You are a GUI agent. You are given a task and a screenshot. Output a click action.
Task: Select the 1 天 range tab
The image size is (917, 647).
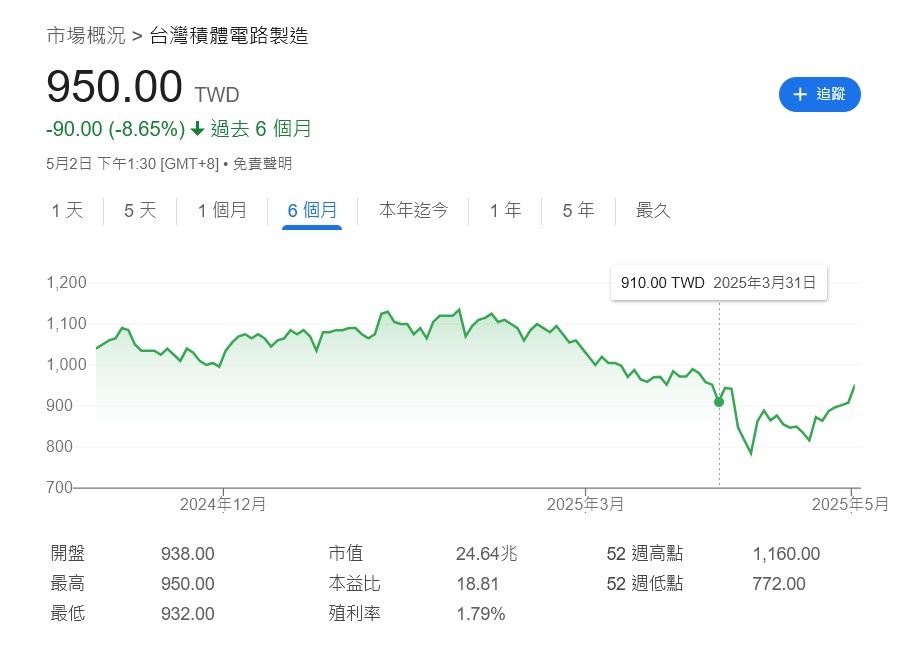click(67, 210)
